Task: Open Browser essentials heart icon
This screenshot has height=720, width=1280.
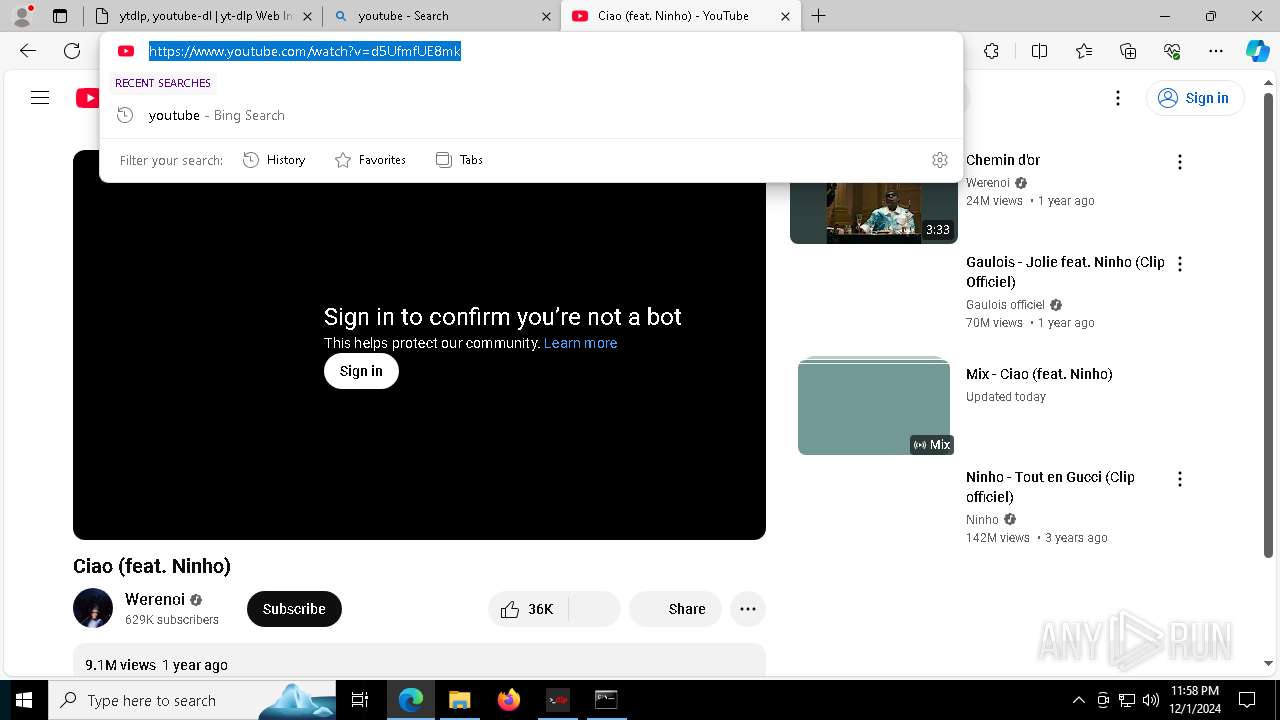Action: 1172,51
